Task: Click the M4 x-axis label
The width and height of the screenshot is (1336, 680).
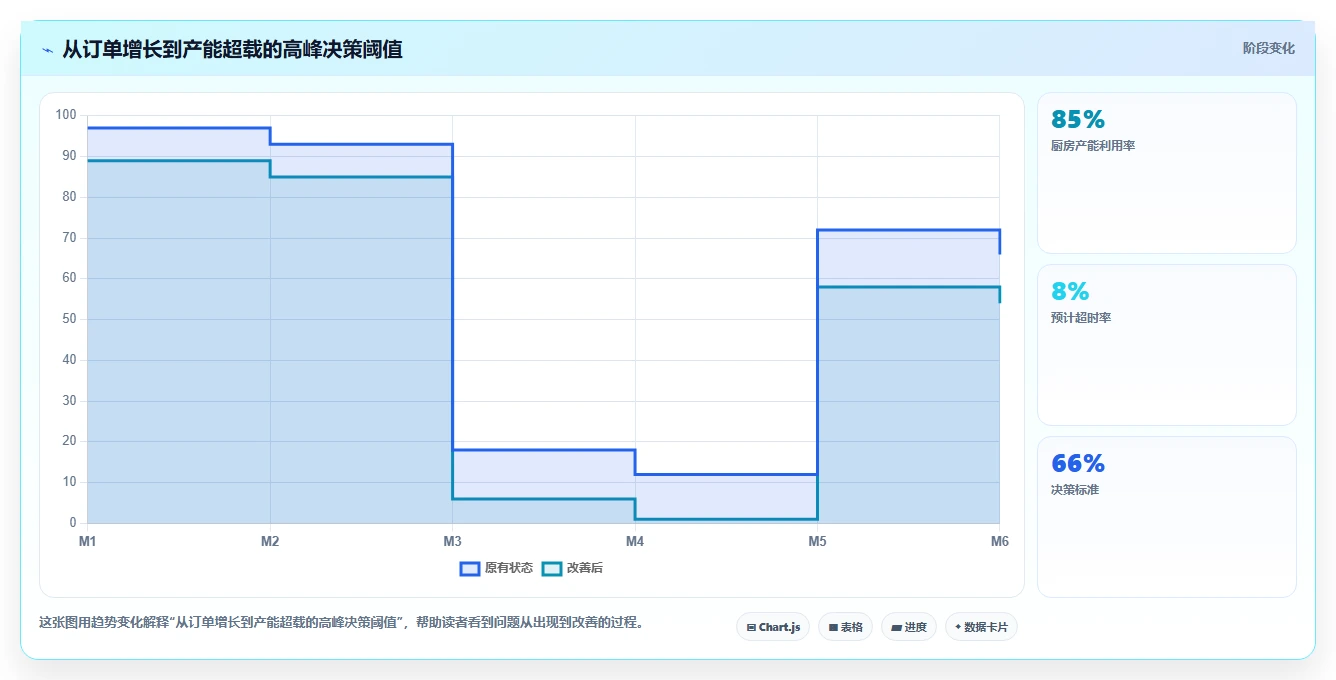Action: (x=635, y=541)
